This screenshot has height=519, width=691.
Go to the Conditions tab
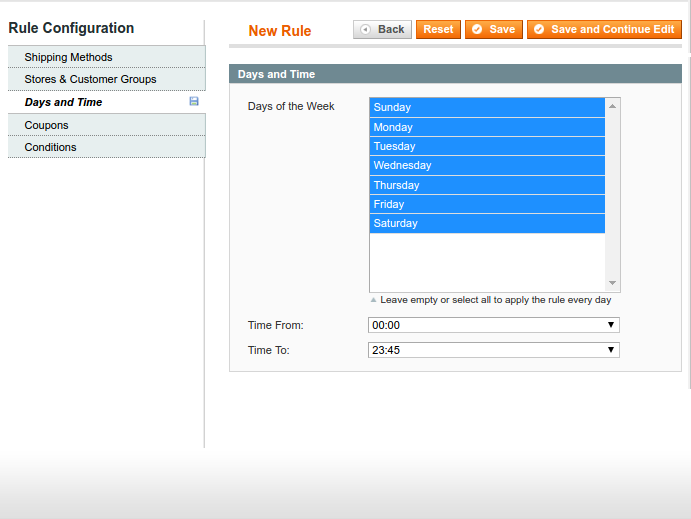coord(50,147)
